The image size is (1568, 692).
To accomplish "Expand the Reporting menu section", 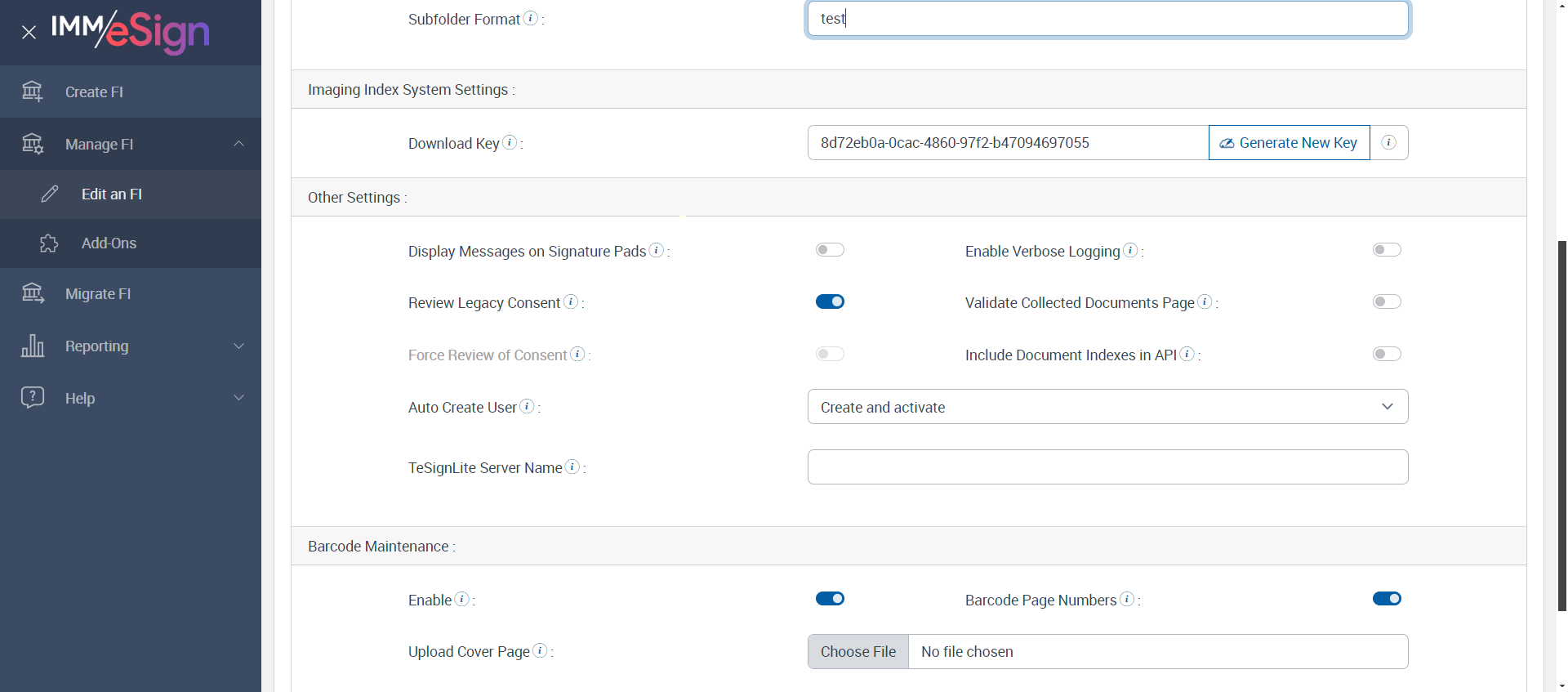I will 131,346.
